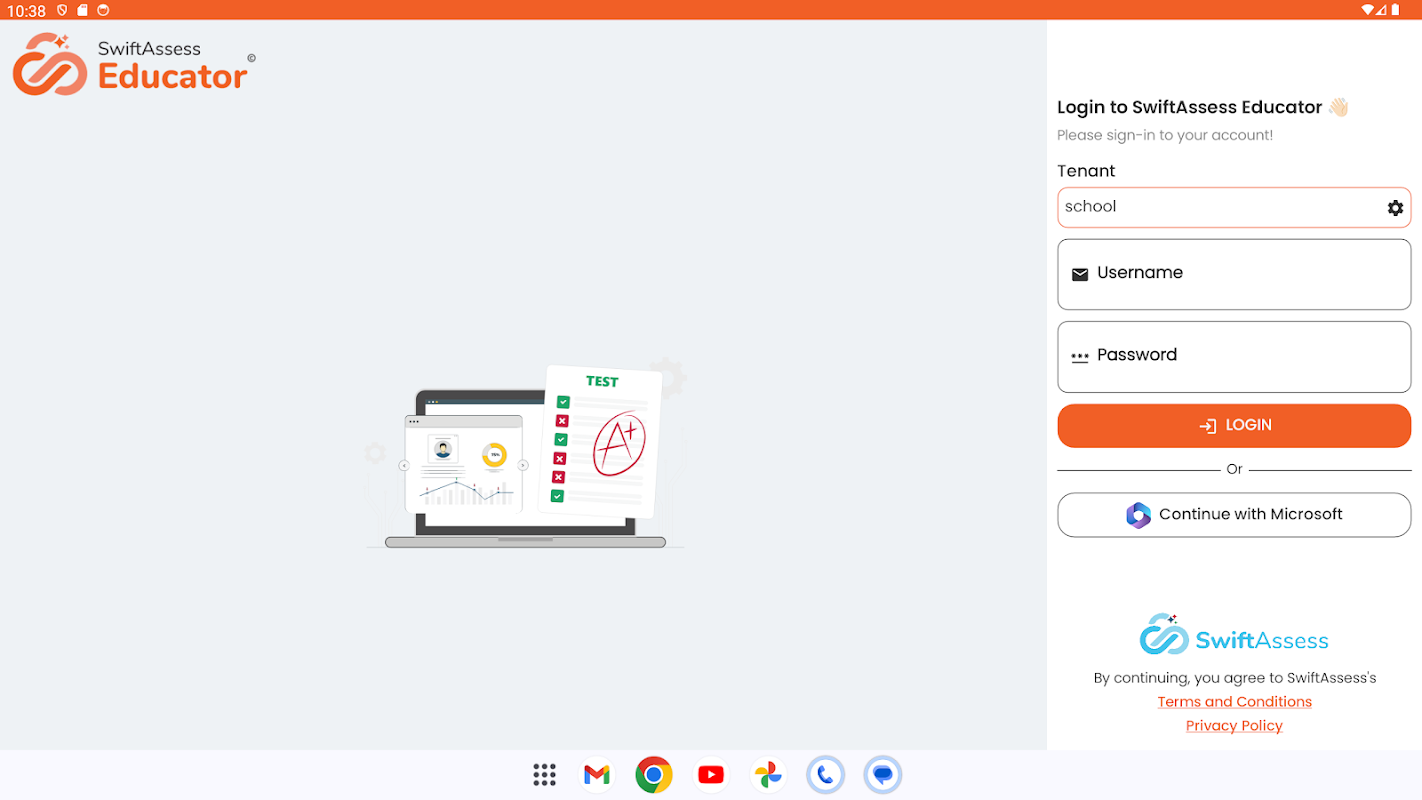Focus the Username input field
This screenshot has height=800, width=1422.
[x=1234, y=274]
